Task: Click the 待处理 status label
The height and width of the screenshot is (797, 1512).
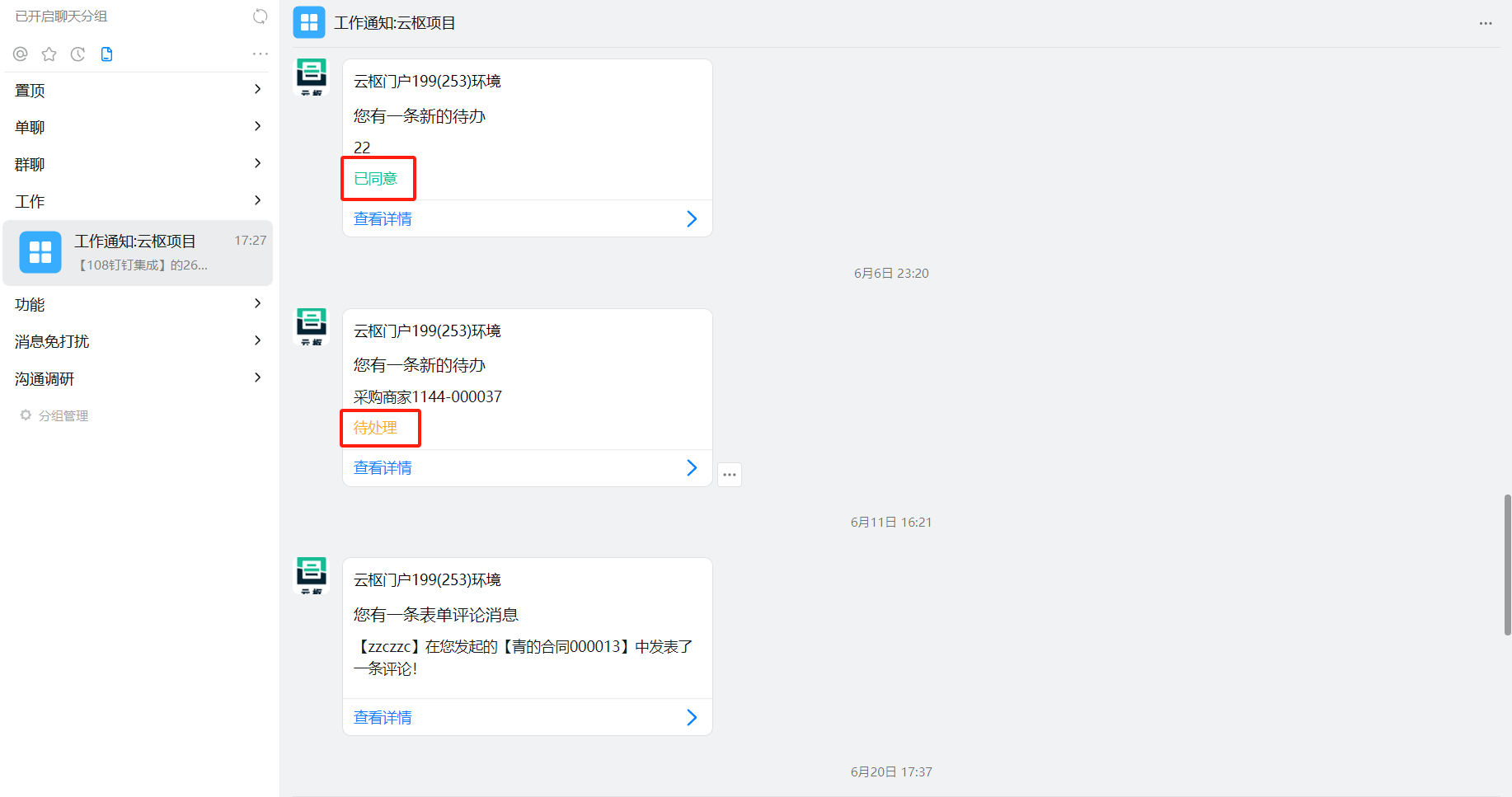Action: coord(376,428)
